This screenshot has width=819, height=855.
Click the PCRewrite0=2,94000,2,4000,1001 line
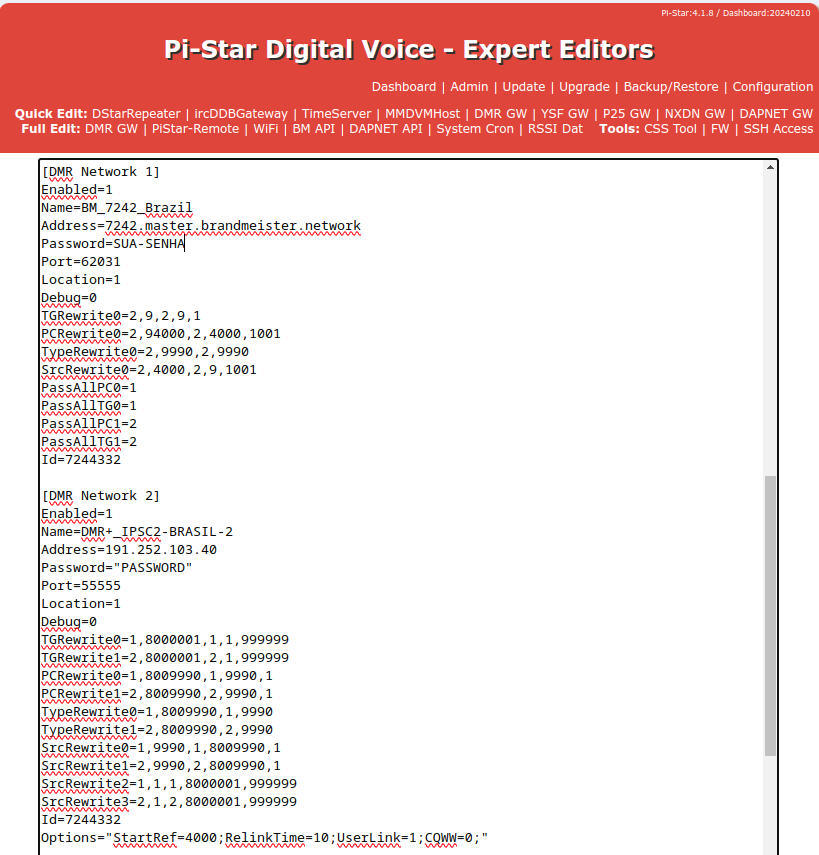pos(161,334)
